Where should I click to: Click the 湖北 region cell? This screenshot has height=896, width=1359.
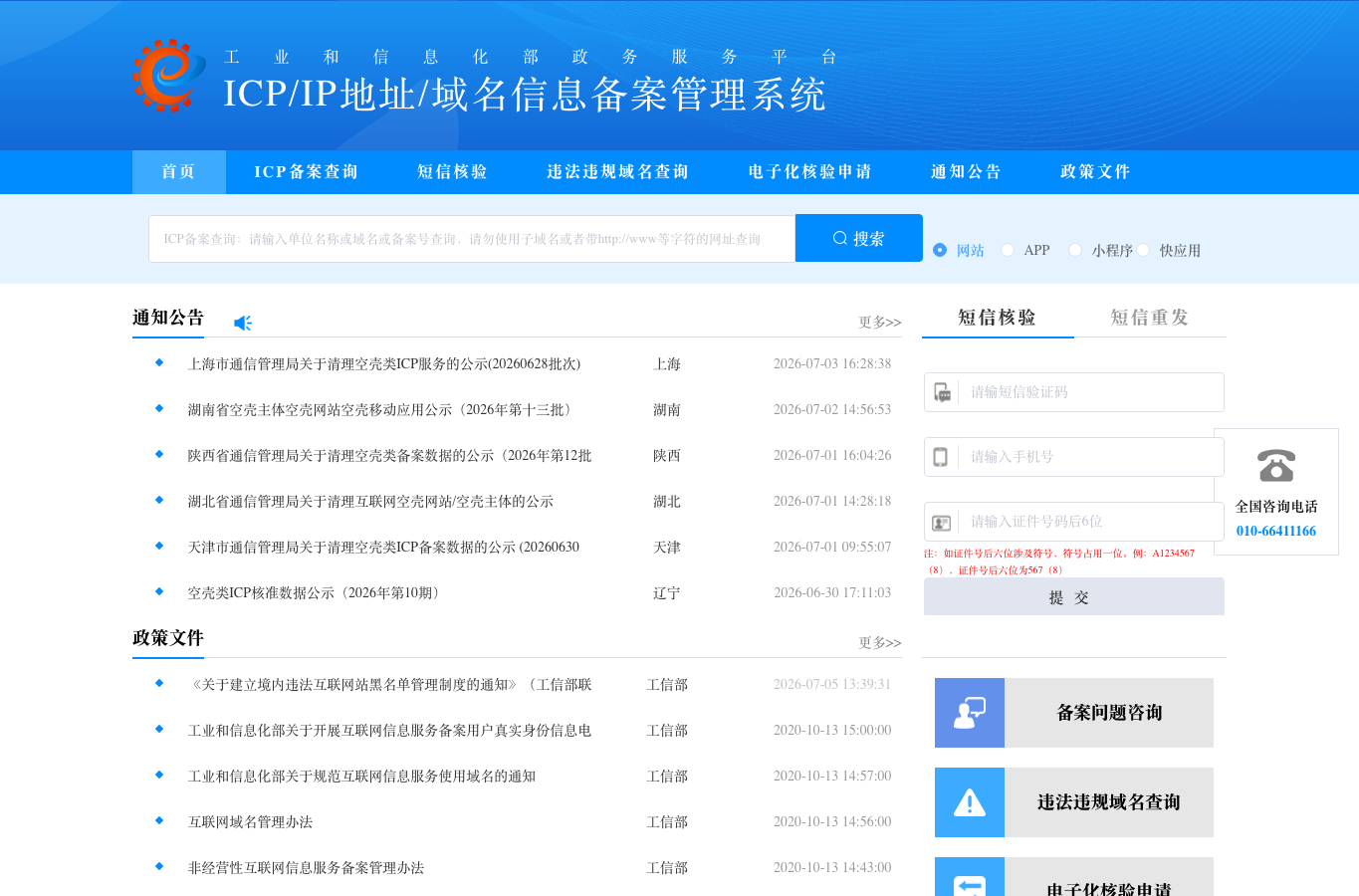click(667, 502)
